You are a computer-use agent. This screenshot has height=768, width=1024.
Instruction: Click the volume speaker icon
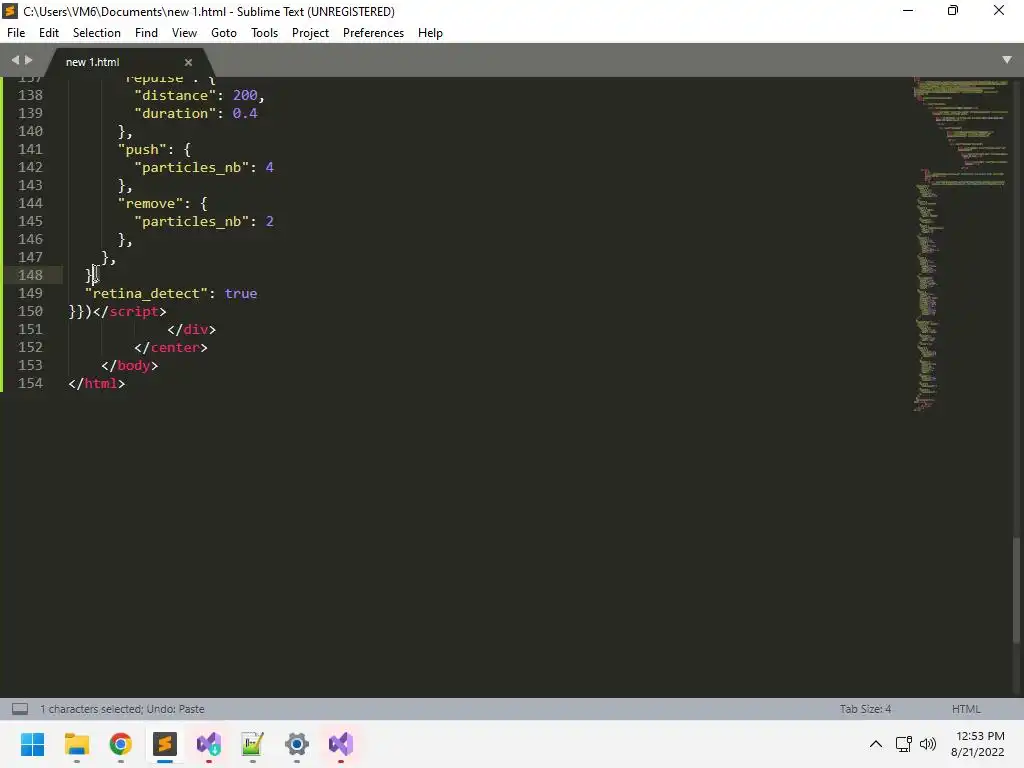tap(927, 744)
